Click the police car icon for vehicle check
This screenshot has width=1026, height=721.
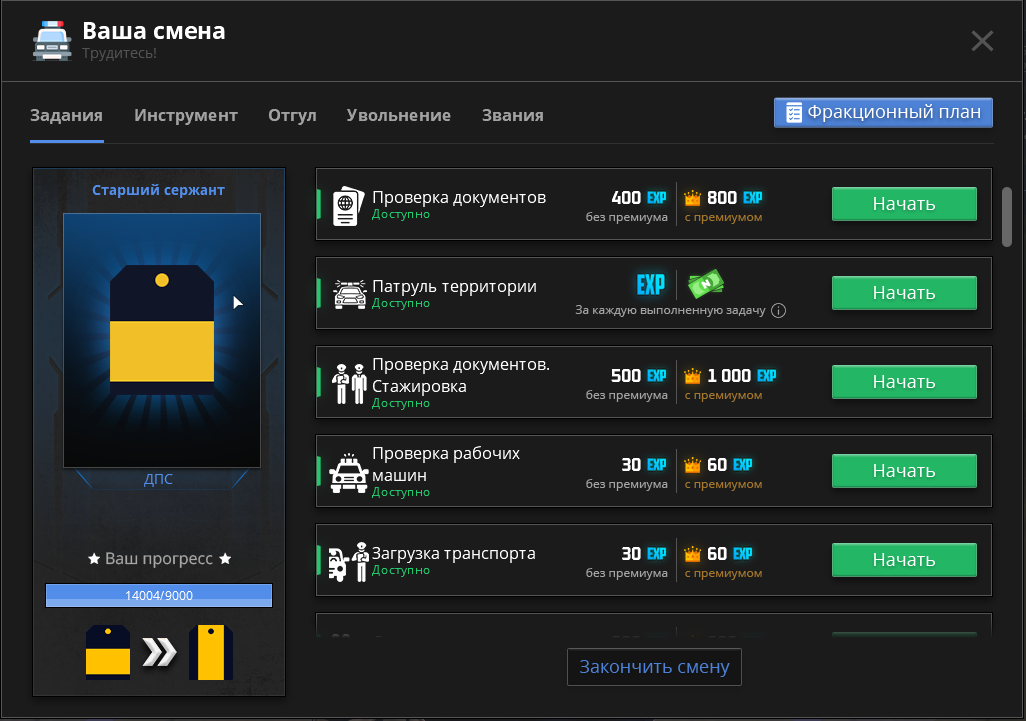pyautogui.click(x=348, y=471)
